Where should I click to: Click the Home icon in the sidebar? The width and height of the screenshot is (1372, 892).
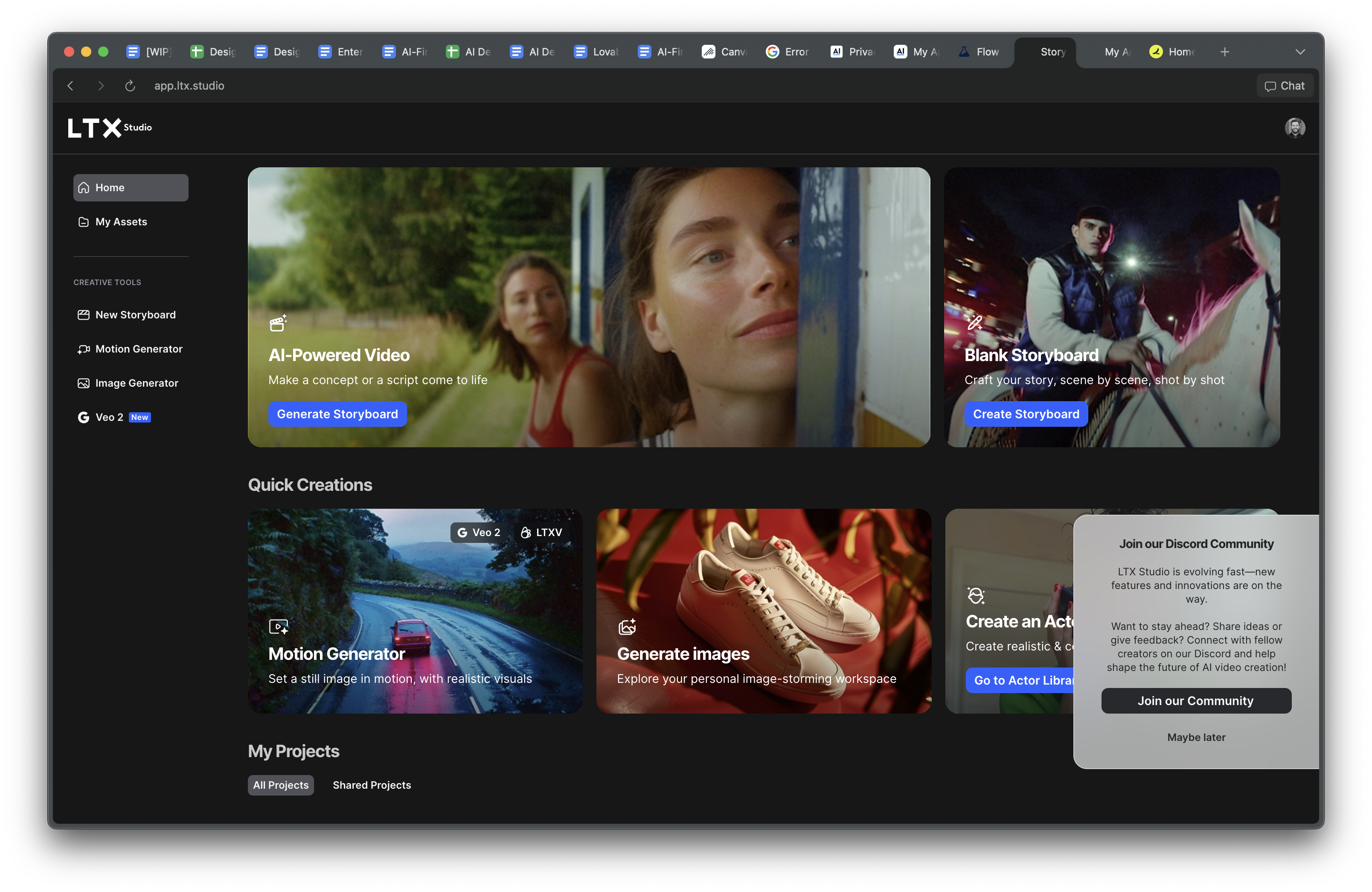tap(84, 188)
